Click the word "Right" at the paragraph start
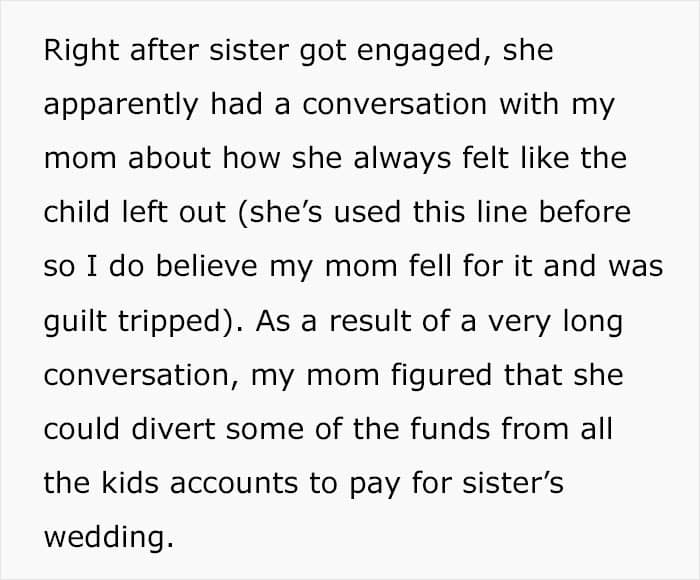Image resolution: width=700 pixels, height=580 pixels. 74,52
